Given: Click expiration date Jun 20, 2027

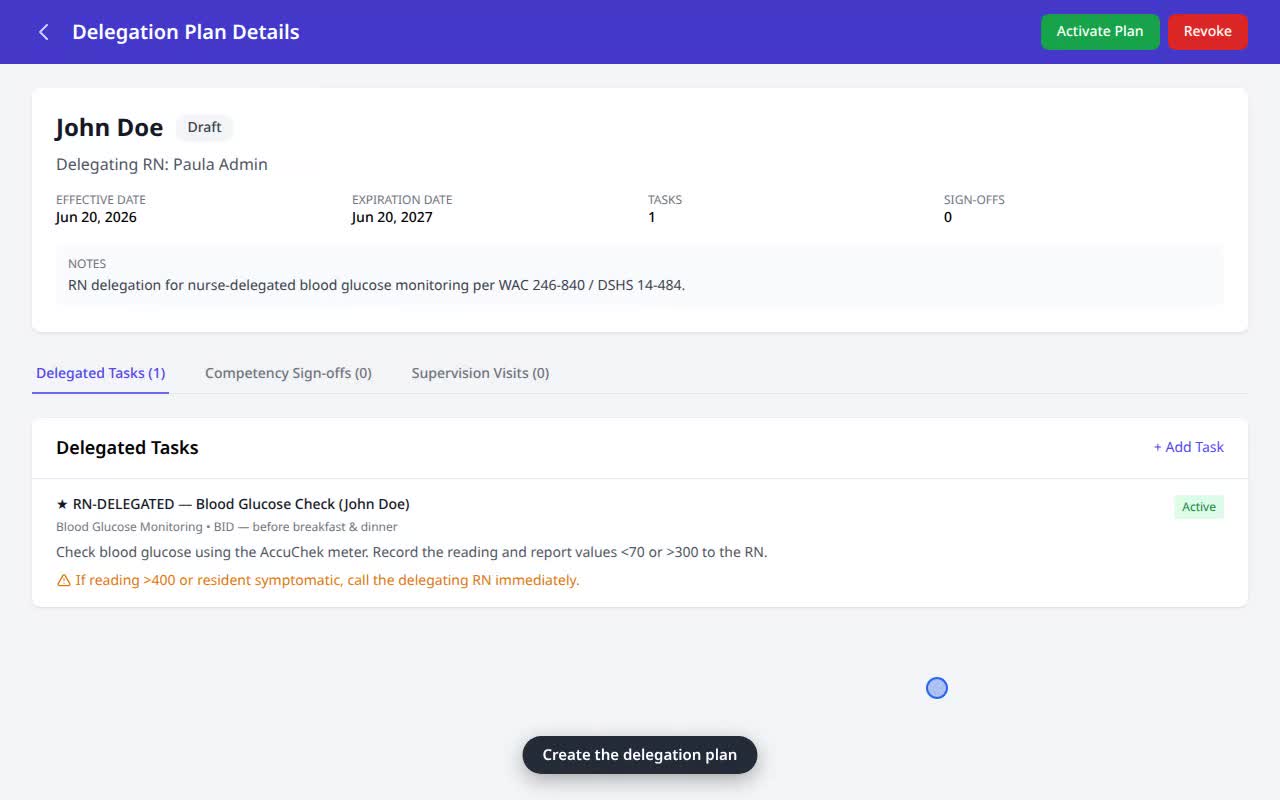Looking at the screenshot, I should coord(392,217).
